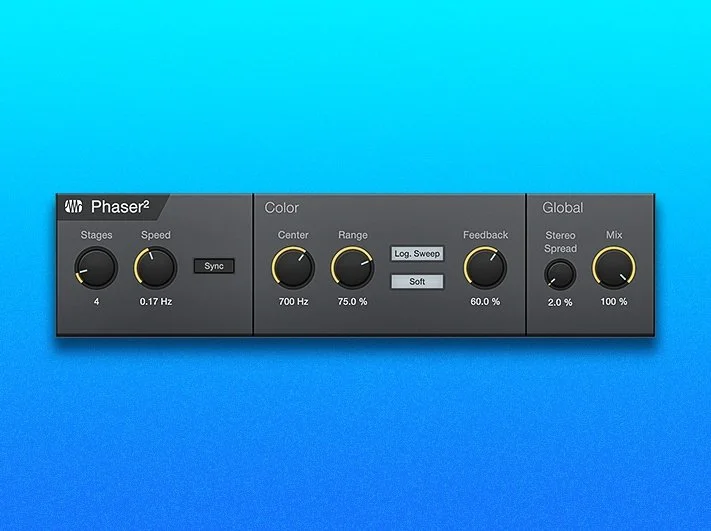Click the Feedback knob
This screenshot has width=711, height=531.
485,268
